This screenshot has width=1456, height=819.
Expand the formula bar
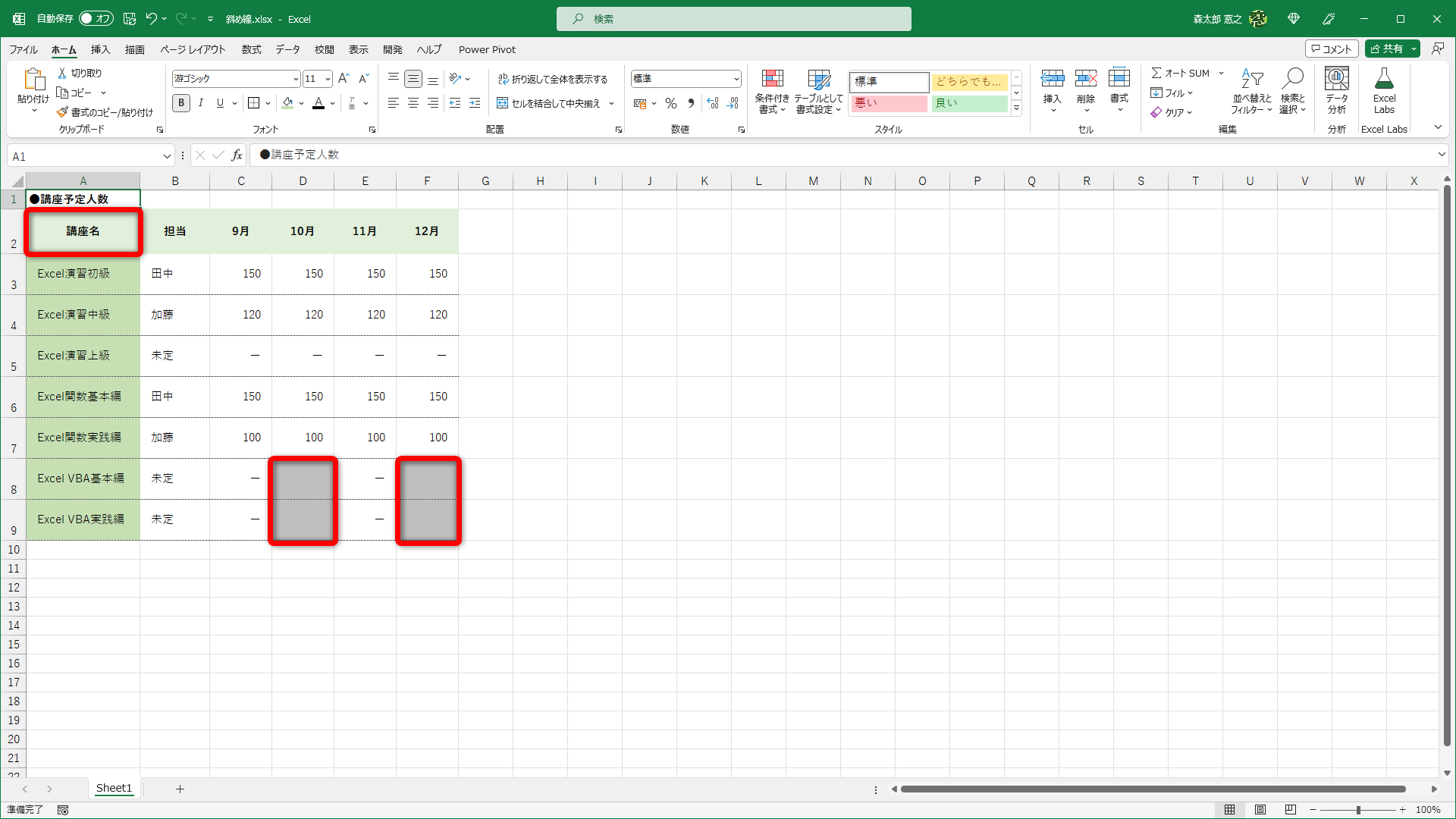[x=1441, y=155]
